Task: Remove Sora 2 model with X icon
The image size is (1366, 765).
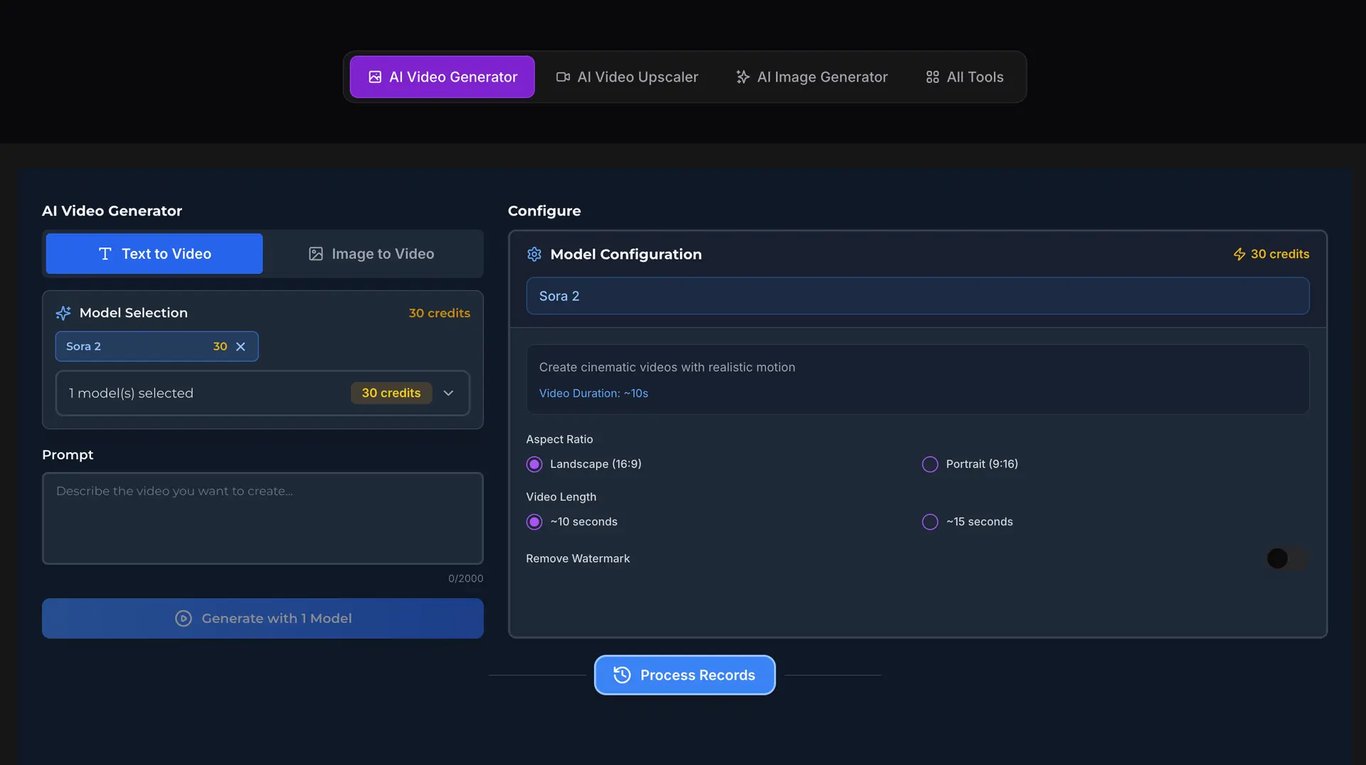Action: pos(240,346)
